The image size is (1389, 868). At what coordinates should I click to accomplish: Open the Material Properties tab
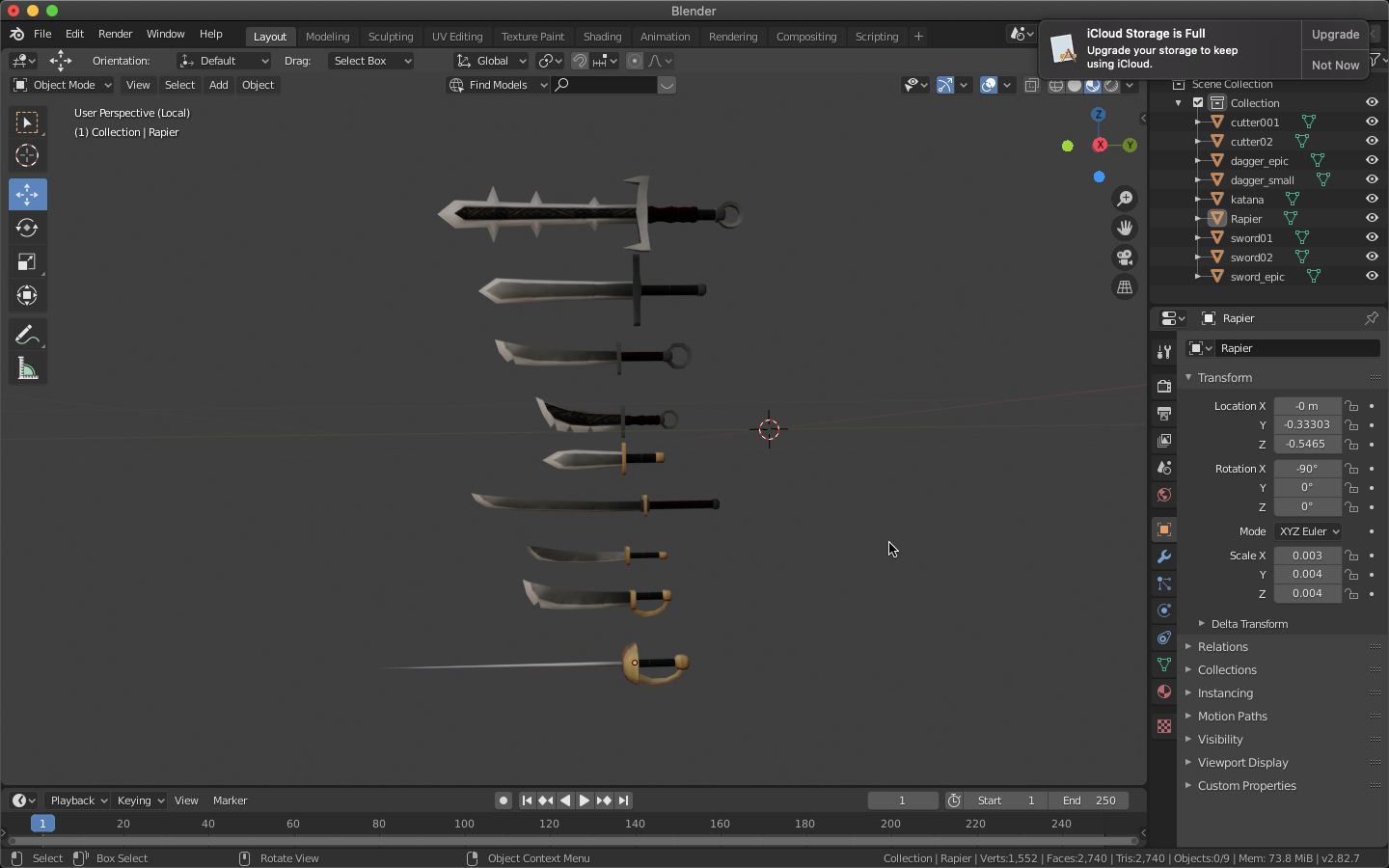click(x=1163, y=692)
